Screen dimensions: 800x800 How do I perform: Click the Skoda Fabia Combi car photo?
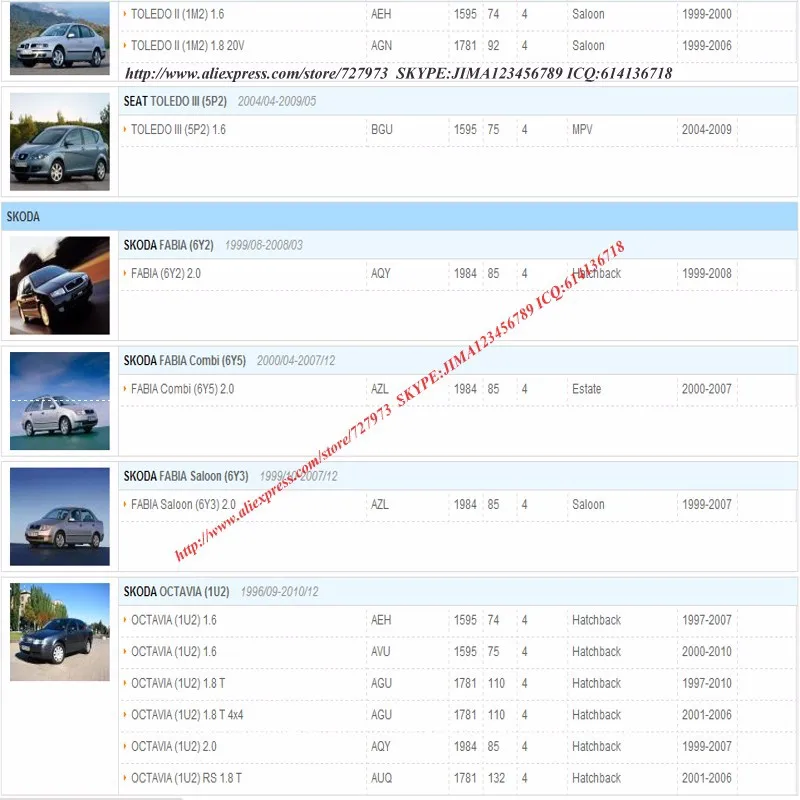coord(60,401)
